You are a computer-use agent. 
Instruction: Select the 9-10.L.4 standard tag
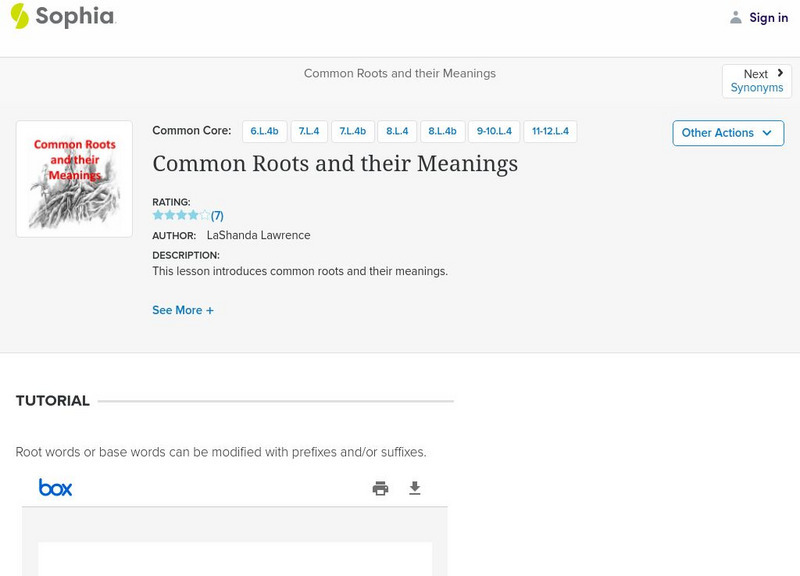[494, 131]
